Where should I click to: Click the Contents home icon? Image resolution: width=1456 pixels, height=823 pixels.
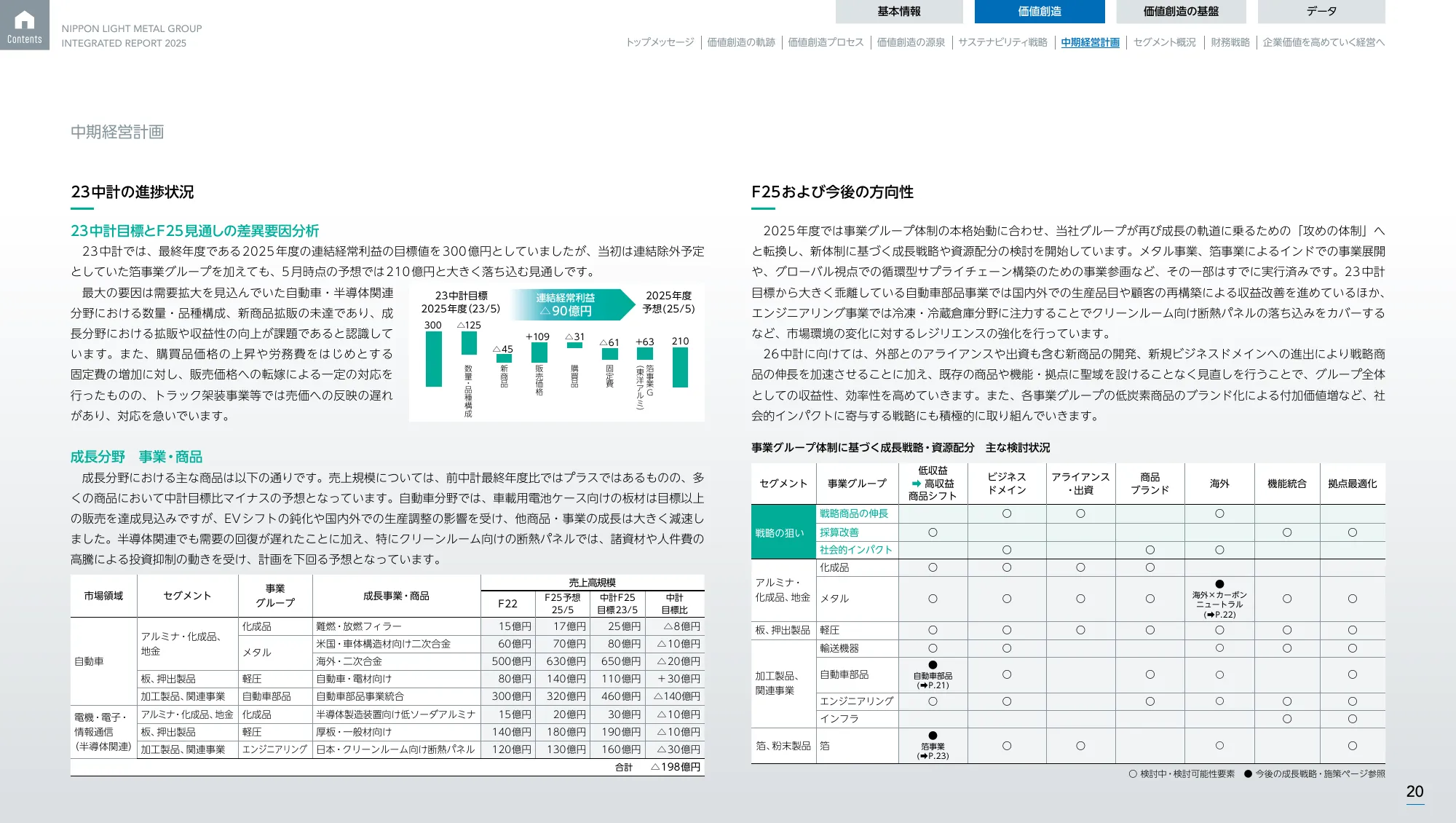25,25
